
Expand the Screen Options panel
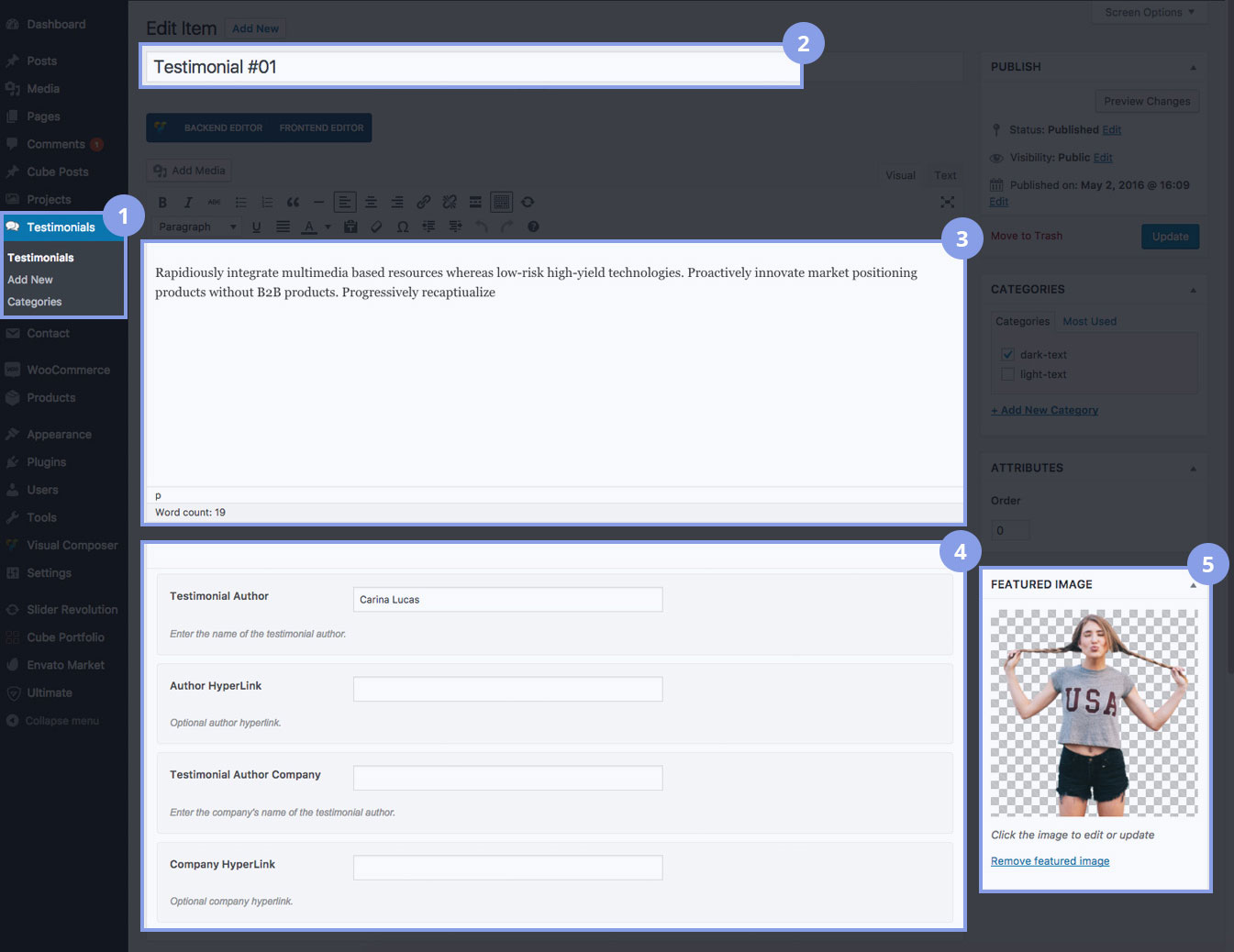(x=1149, y=12)
